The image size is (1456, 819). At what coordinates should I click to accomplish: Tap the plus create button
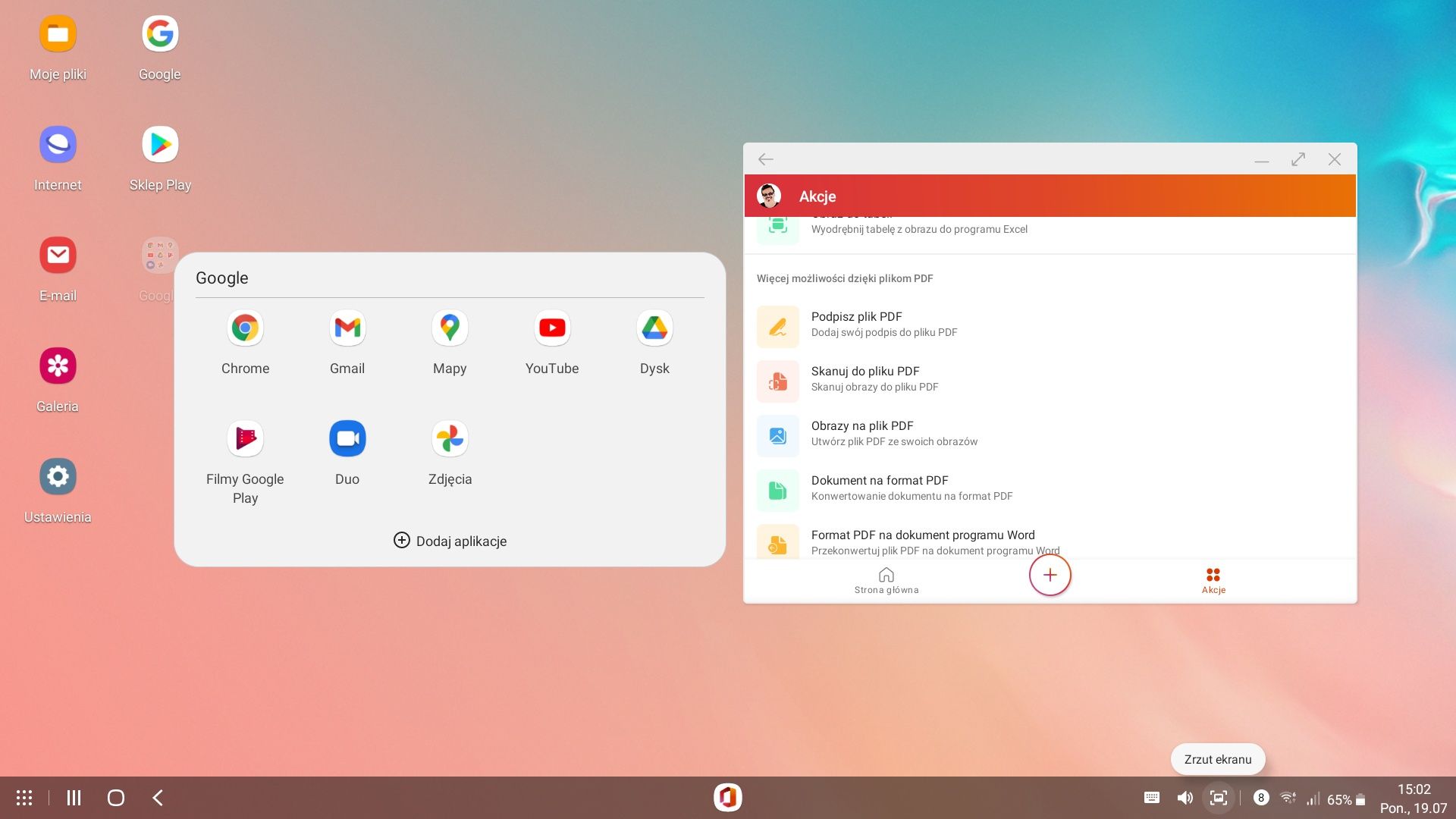point(1050,575)
